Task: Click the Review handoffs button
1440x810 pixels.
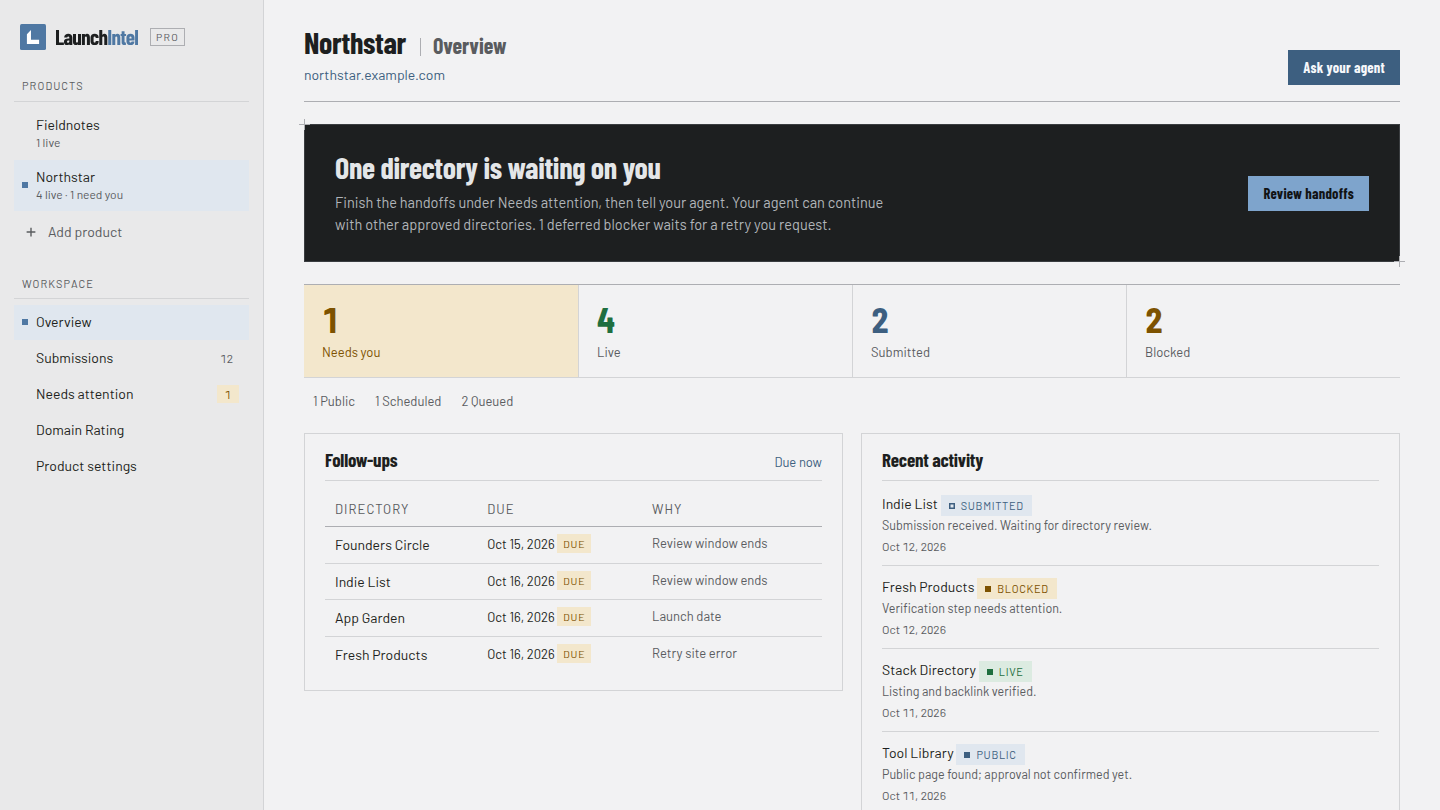Action: (x=1308, y=194)
